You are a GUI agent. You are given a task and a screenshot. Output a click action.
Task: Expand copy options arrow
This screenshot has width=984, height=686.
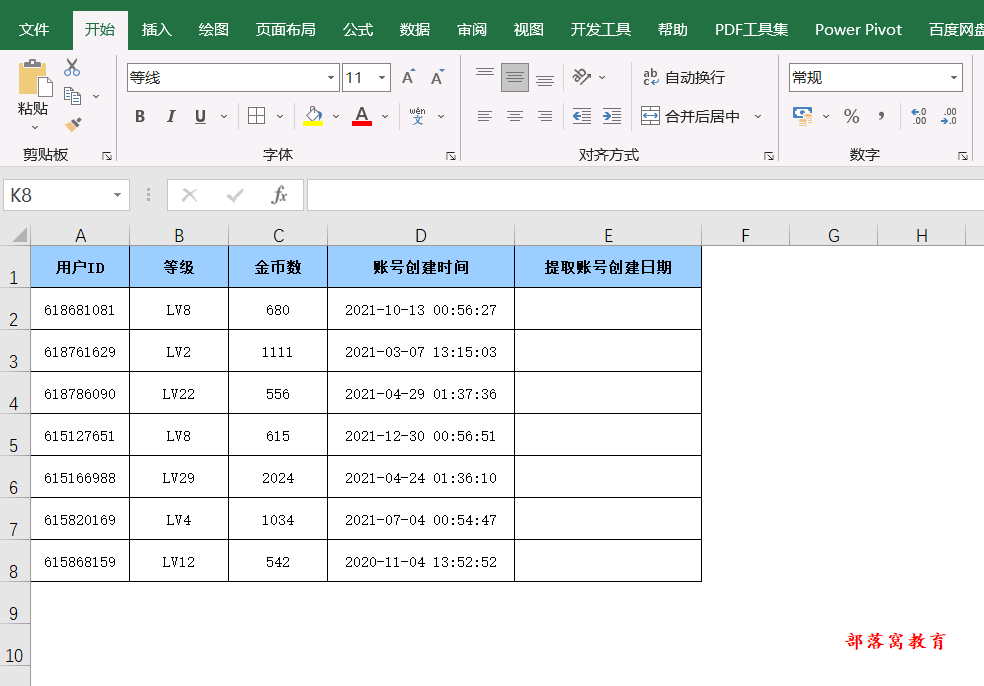click(96, 96)
